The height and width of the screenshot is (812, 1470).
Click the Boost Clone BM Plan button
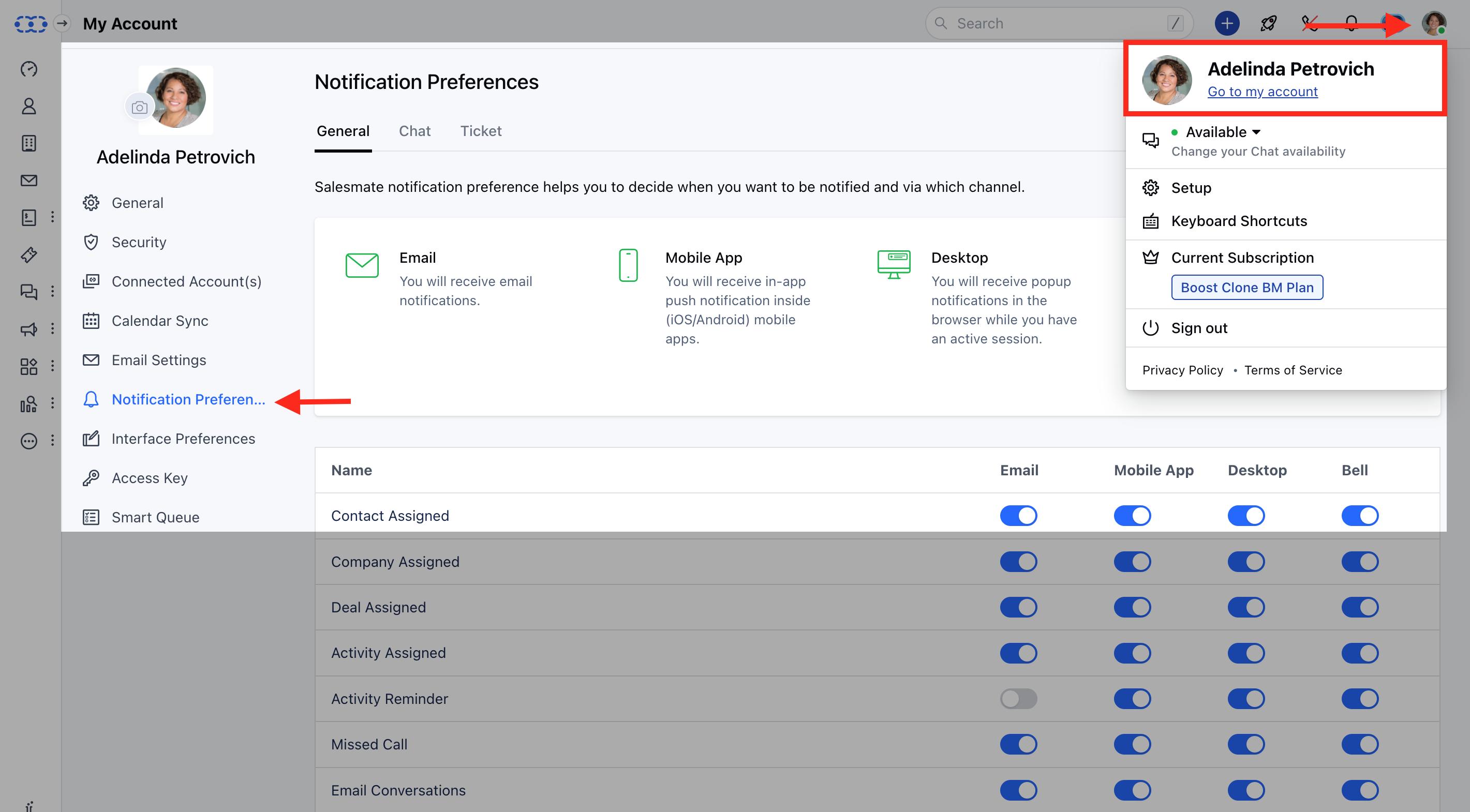(1246, 287)
